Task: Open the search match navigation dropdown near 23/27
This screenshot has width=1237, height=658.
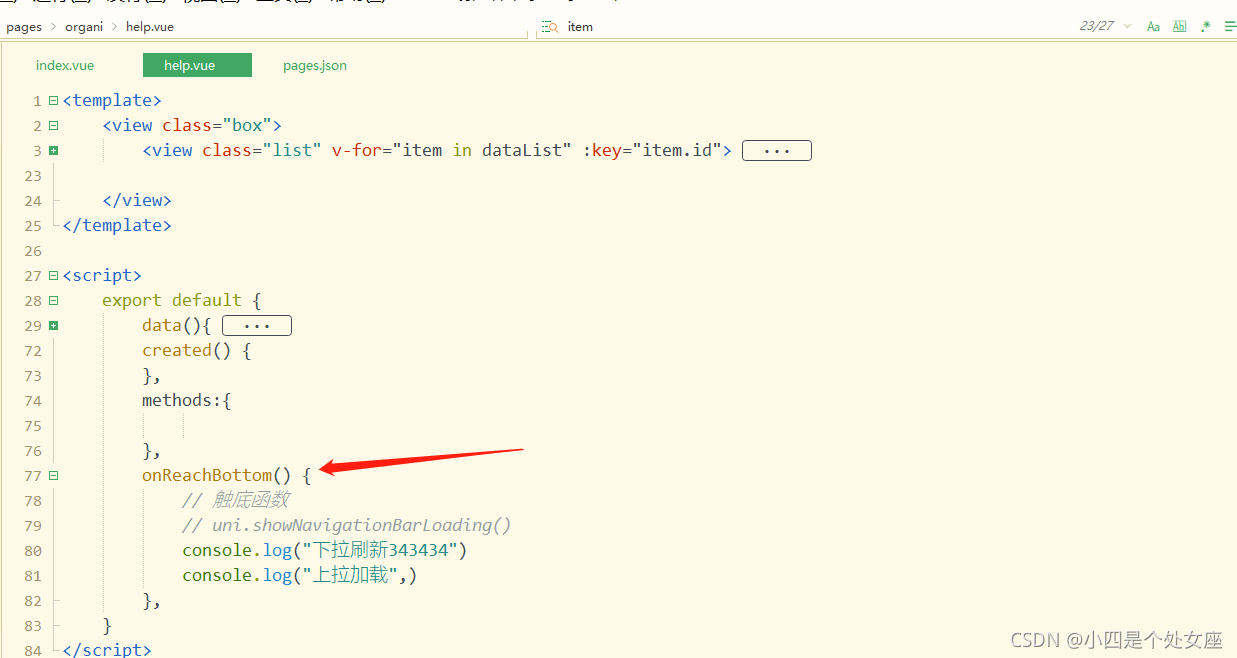Action: [1127, 25]
